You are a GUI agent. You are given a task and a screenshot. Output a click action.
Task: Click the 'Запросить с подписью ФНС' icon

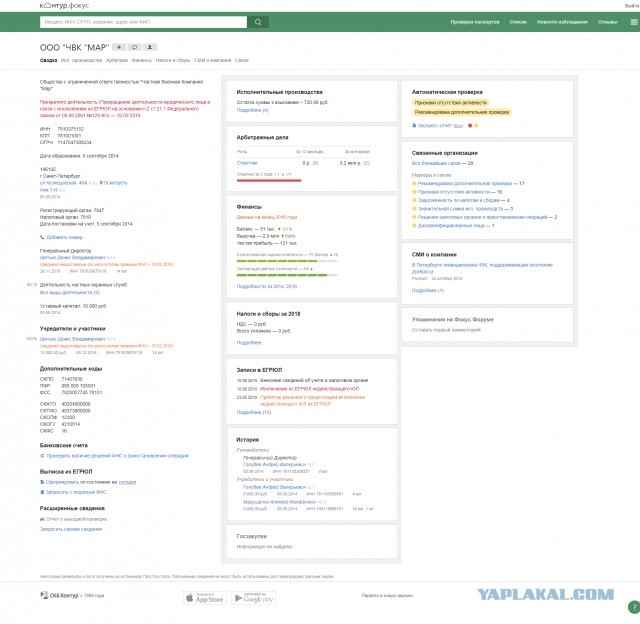click(42, 492)
